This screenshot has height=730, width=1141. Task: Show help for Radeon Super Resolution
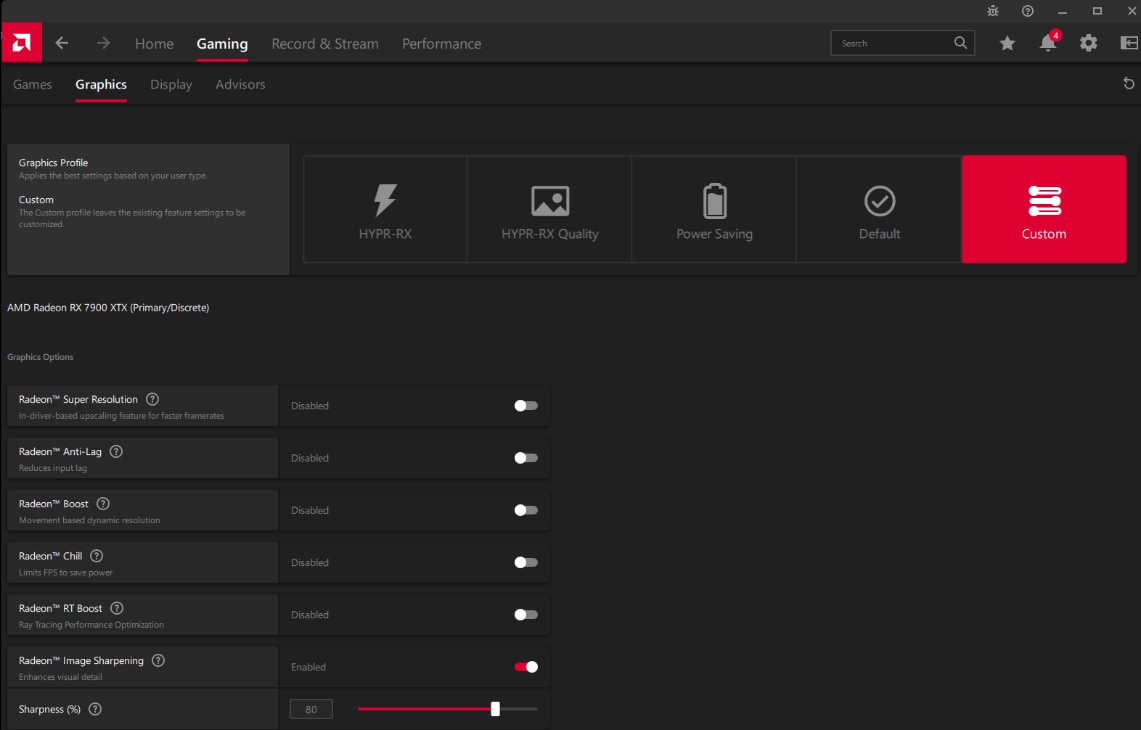click(152, 399)
